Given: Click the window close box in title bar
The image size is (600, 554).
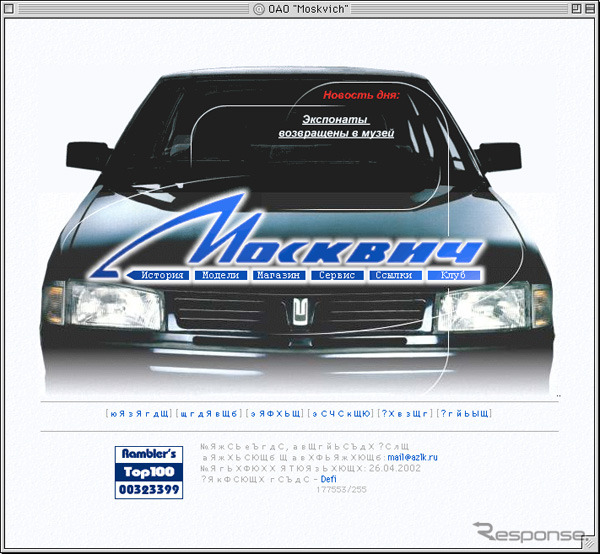Looking at the screenshot, I should (x=8, y=8).
